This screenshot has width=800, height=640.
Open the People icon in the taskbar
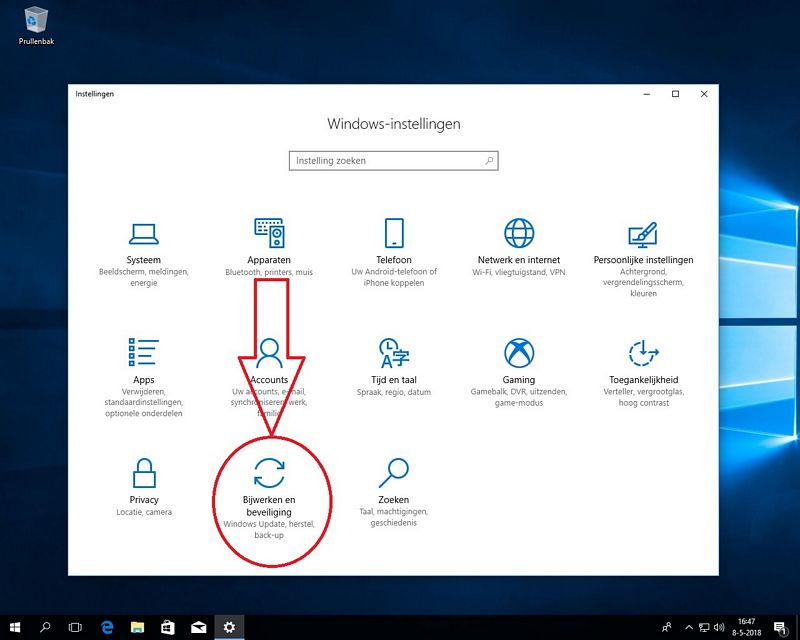(666, 627)
